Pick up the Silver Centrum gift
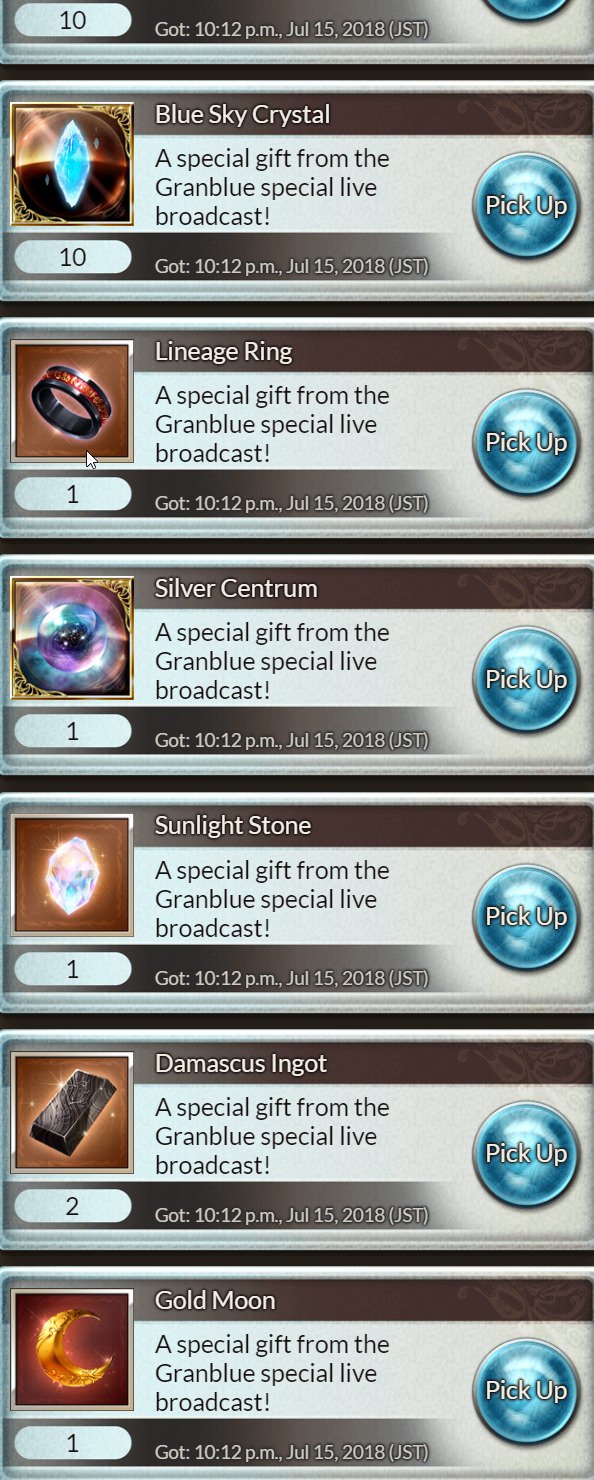Image resolution: width=594 pixels, height=1480 pixels. (x=526, y=679)
